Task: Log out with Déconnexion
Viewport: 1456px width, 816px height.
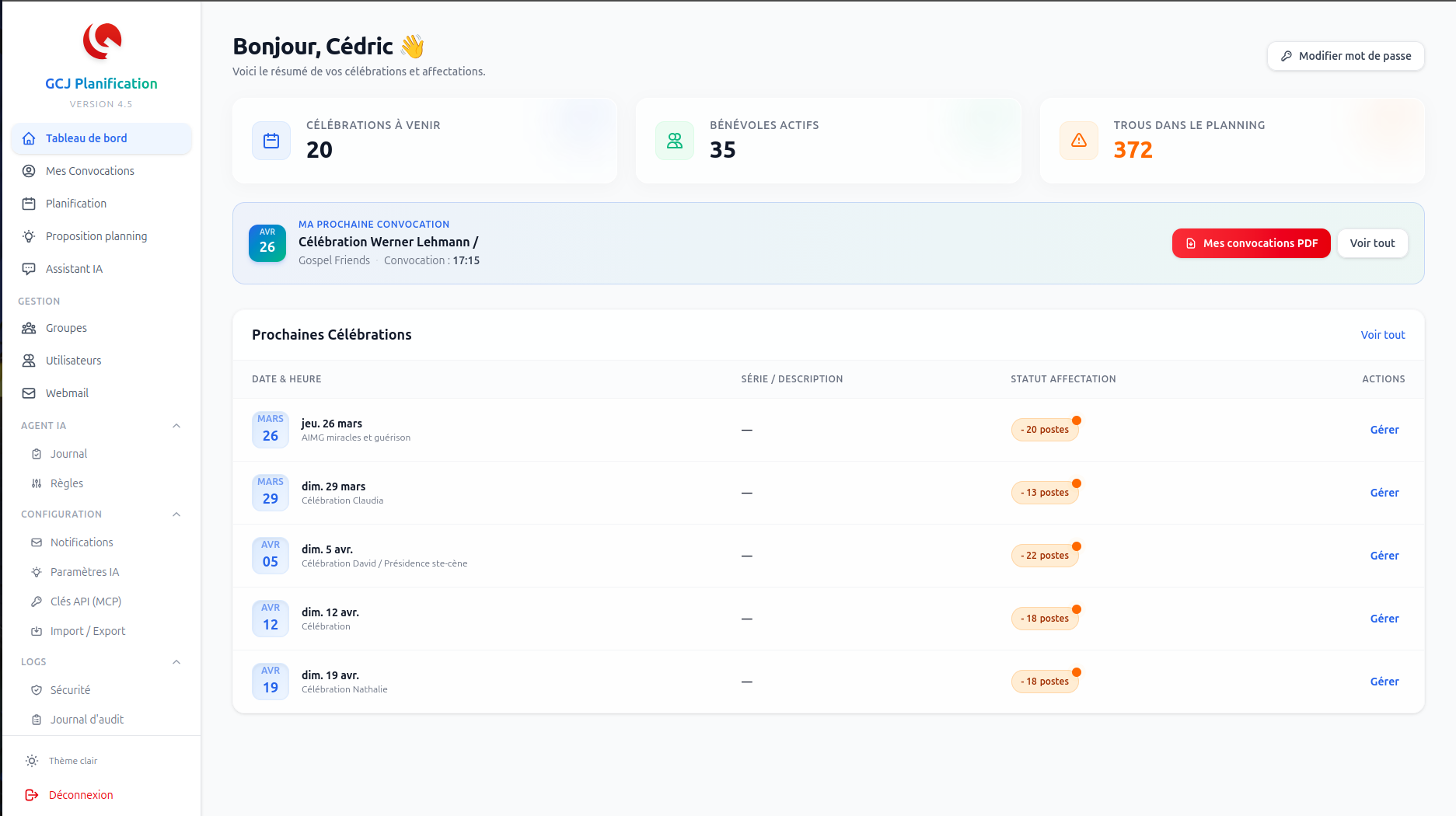Action: click(x=80, y=795)
